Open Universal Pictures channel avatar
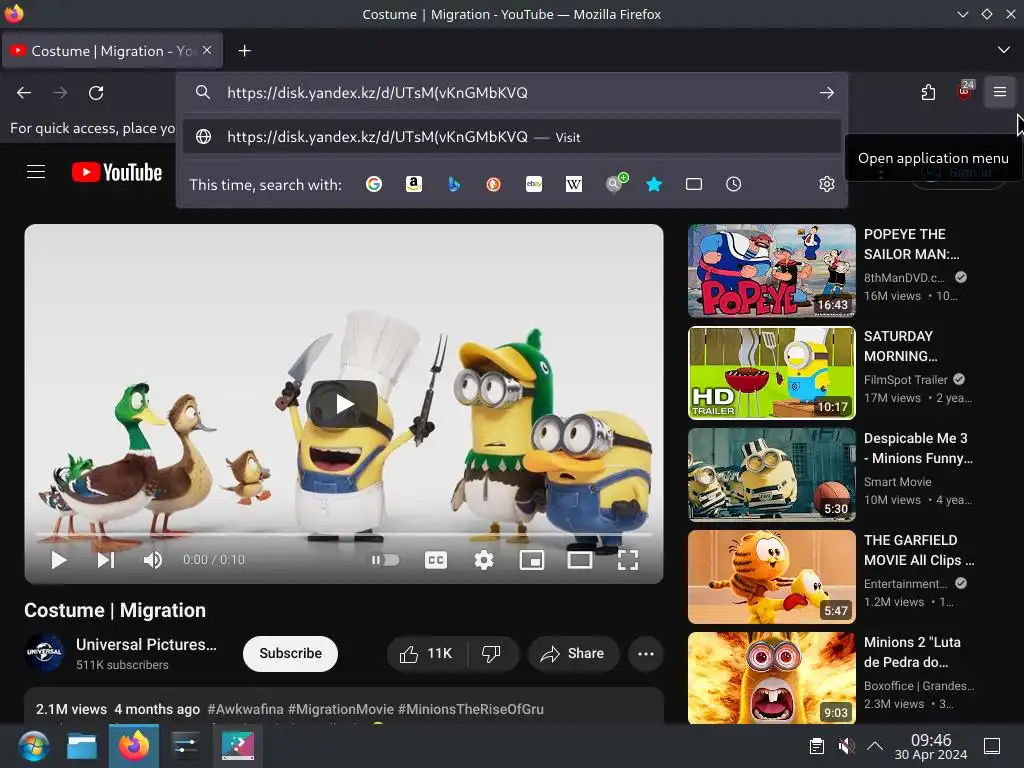This screenshot has height=768, width=1024. [x=44, y=652]
